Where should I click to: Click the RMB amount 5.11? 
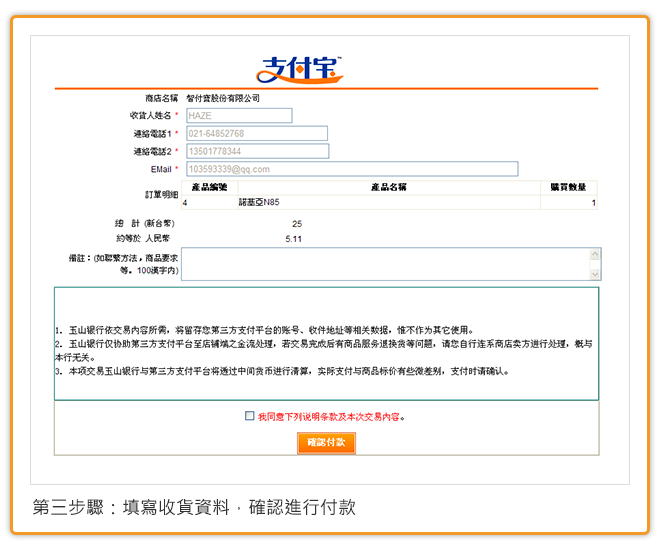coord(294,239)
